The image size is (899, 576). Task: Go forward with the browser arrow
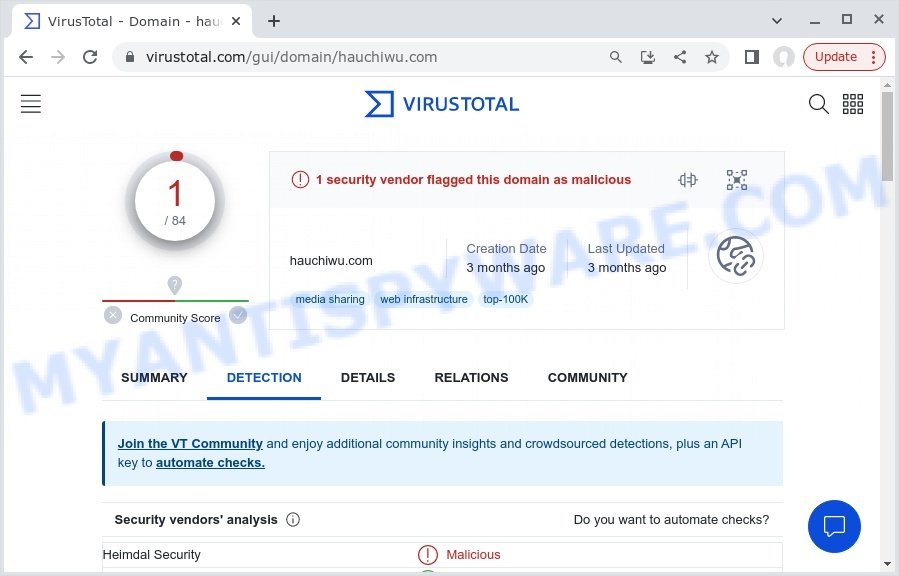tap(58, 57)
